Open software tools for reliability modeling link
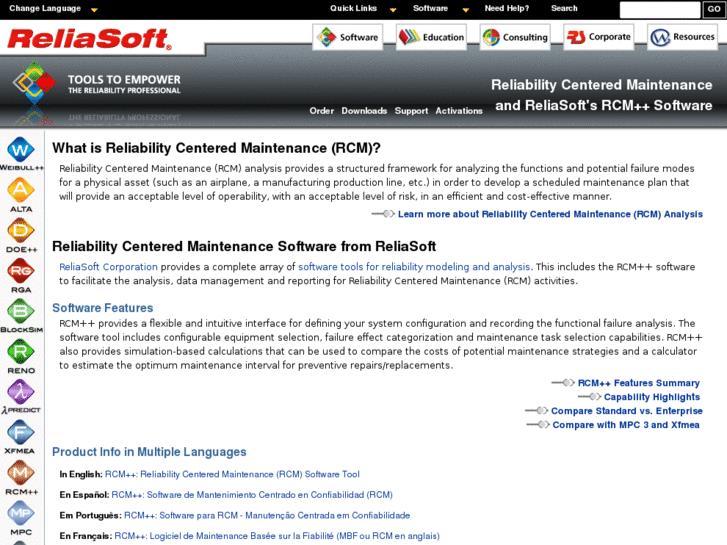Screen dimensions: 727x545 (414, 267)
